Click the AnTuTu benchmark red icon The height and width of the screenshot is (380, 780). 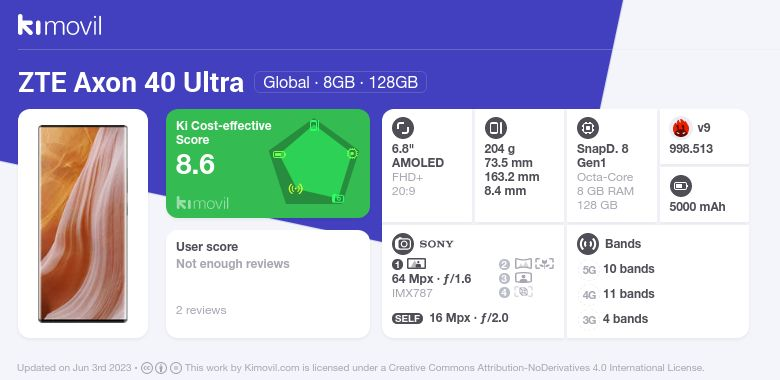tap(681, 128)
